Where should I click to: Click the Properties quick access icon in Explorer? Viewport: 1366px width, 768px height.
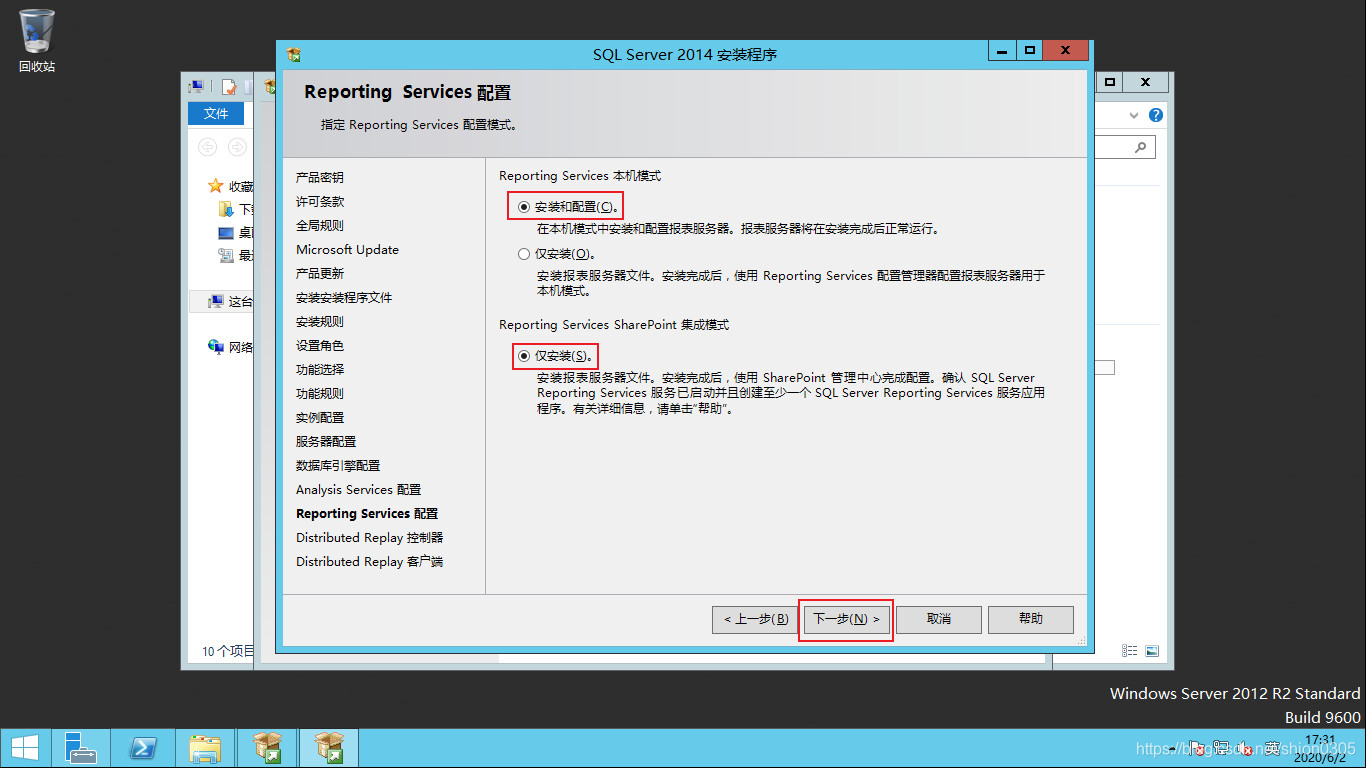(229, 87)
